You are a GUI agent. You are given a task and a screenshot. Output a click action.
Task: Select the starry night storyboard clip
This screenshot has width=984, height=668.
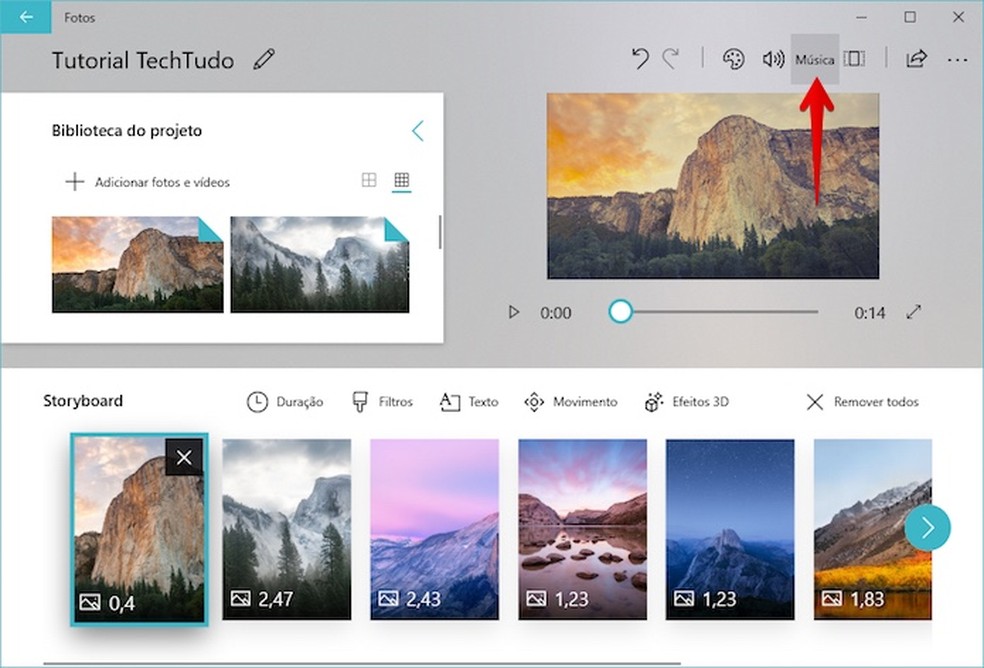point(730,529)
